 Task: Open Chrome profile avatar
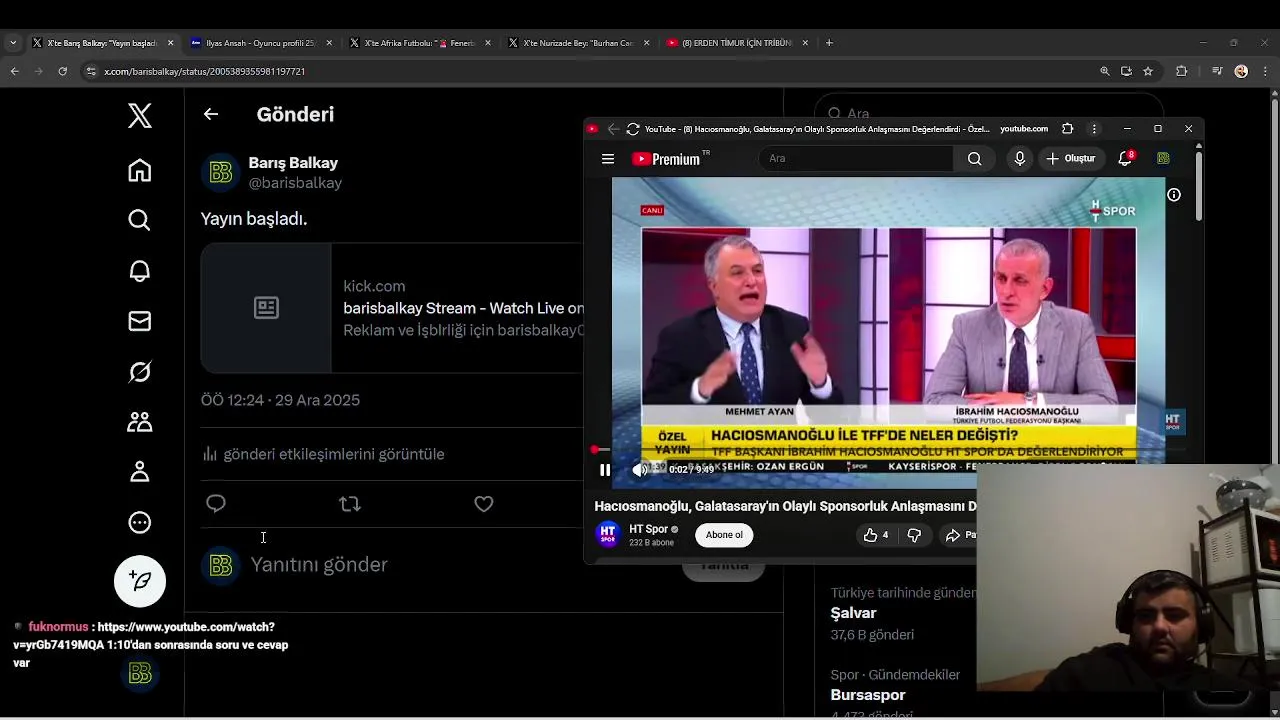coord(1242,71)
